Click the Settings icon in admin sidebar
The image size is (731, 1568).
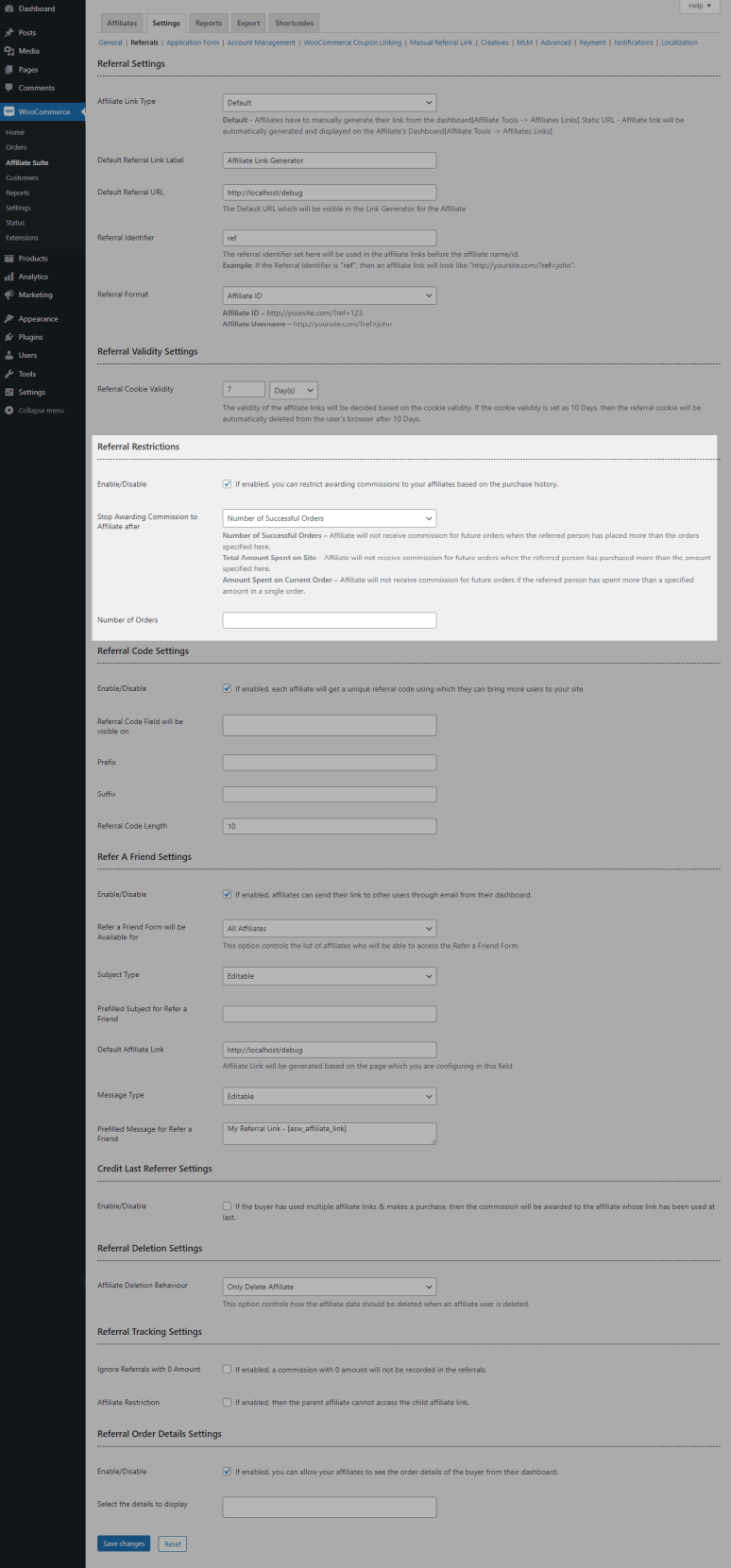[x=9, y=392]
